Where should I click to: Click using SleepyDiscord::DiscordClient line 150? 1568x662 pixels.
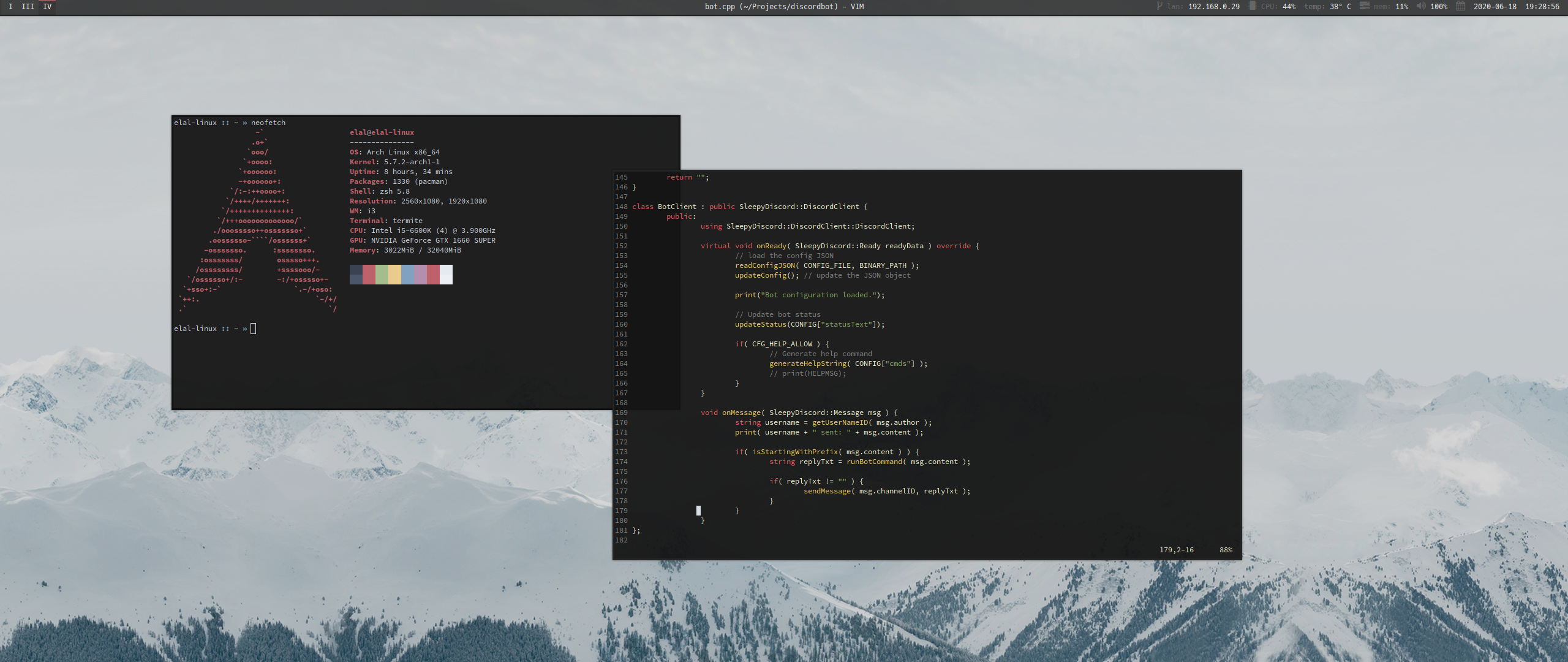click(808, 226)
